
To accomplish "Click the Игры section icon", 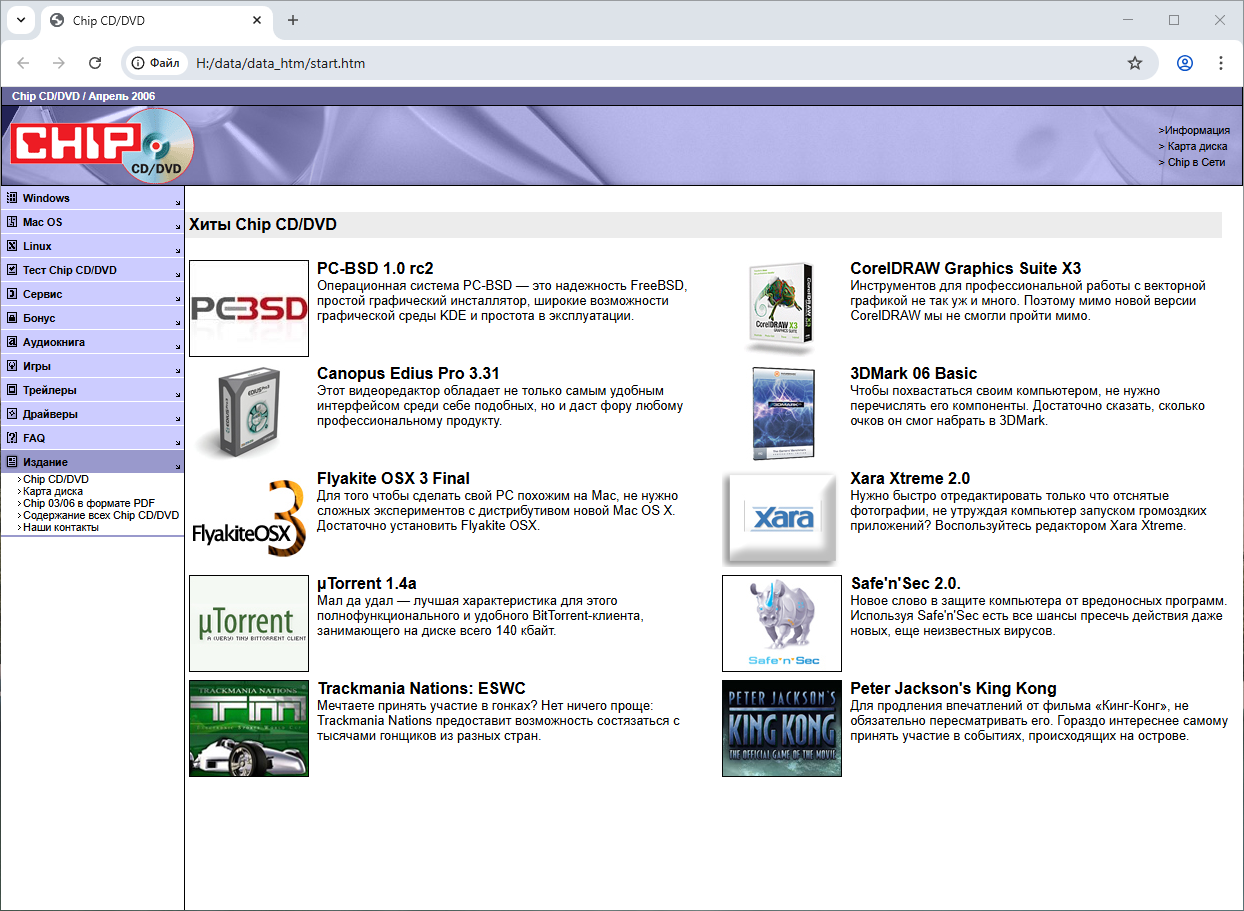I will [x=13, y=366].
